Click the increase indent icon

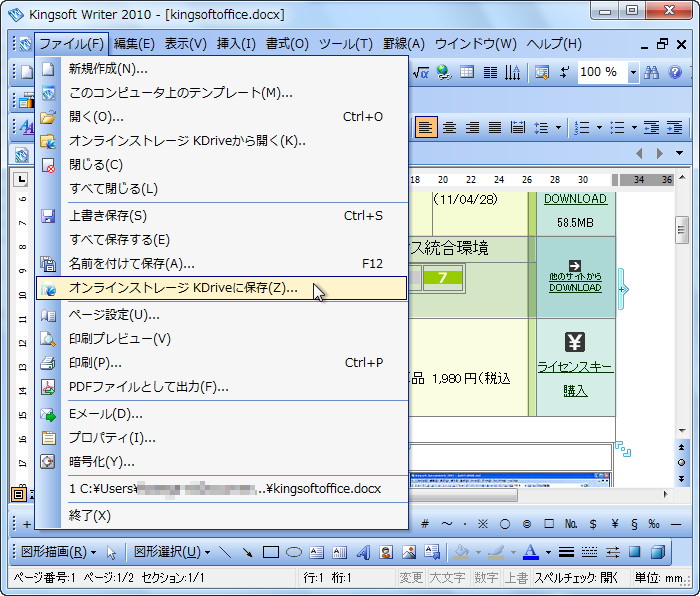675,128
